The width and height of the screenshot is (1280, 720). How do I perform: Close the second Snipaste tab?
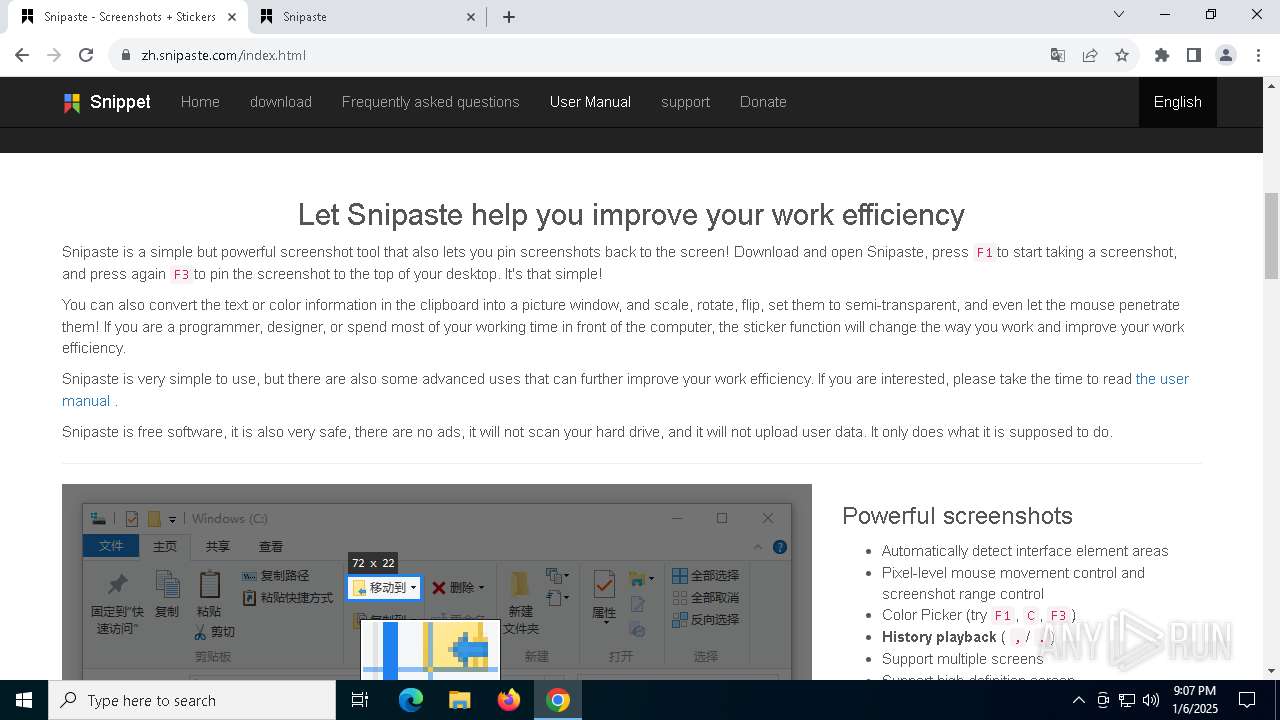[472, 17]
